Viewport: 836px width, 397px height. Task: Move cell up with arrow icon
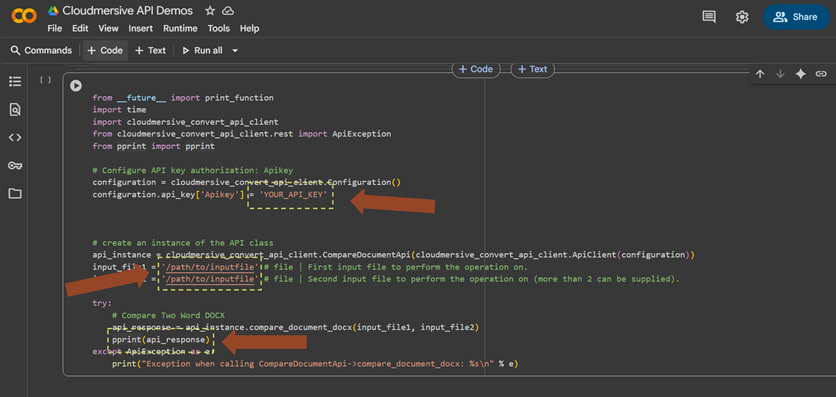(760, 75)
